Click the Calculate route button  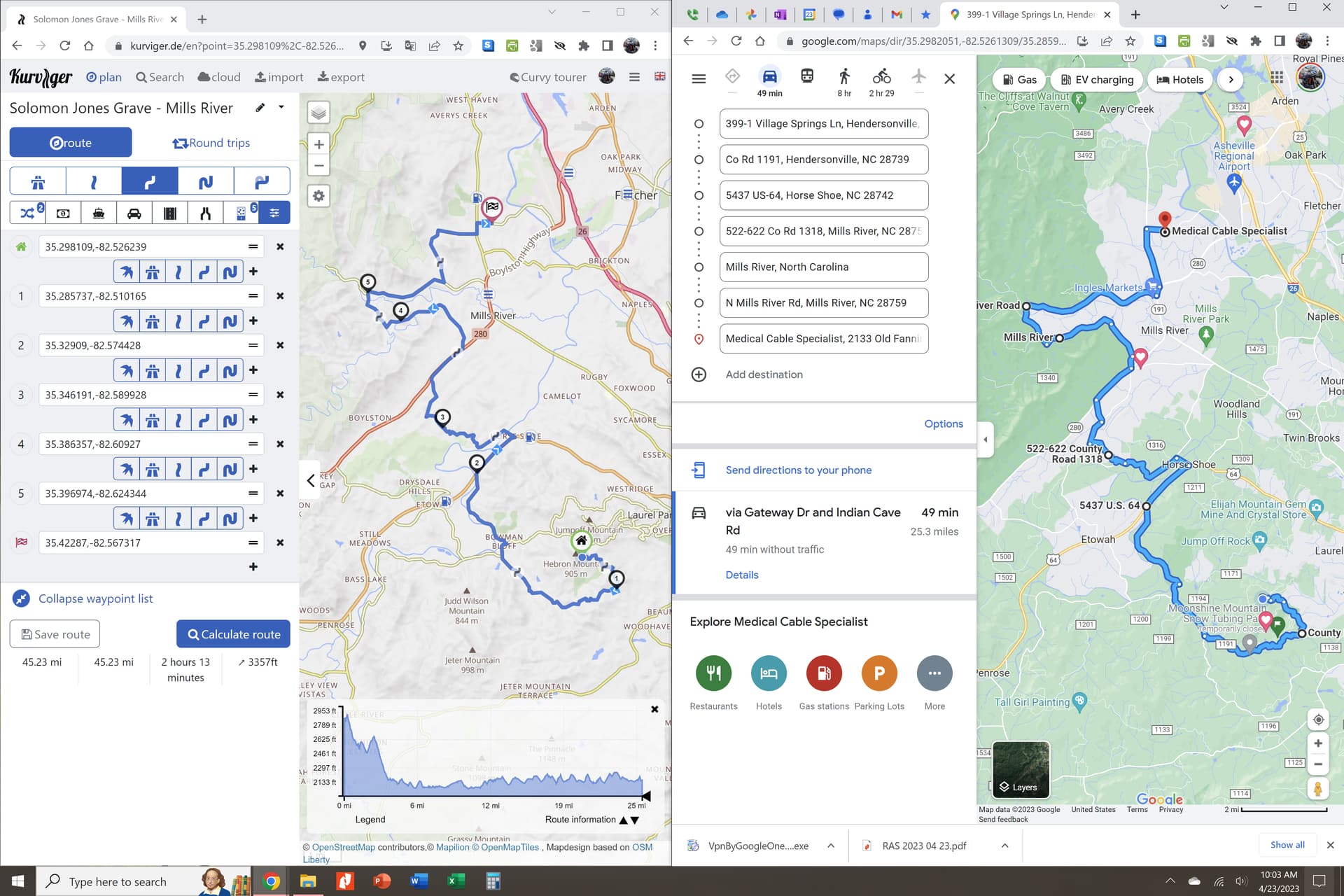pos(233,634)
